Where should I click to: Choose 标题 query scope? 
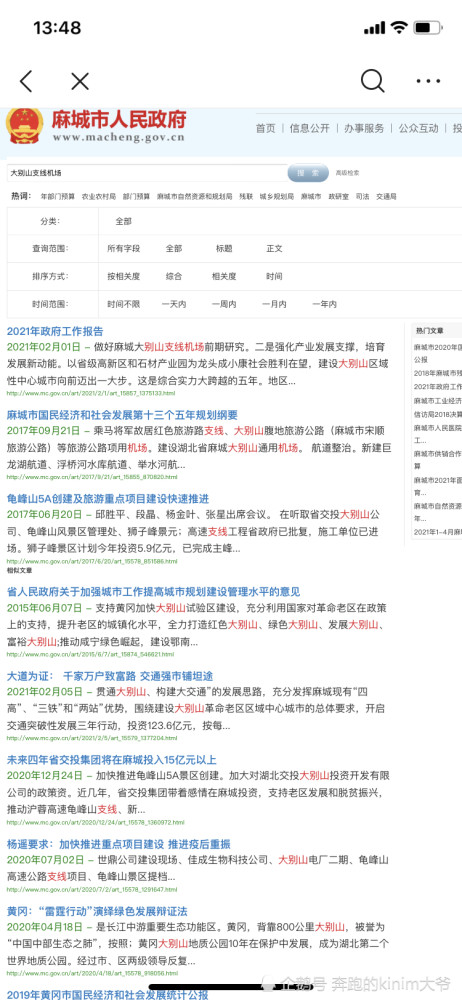pyautogui.click(x=224, y=249)
